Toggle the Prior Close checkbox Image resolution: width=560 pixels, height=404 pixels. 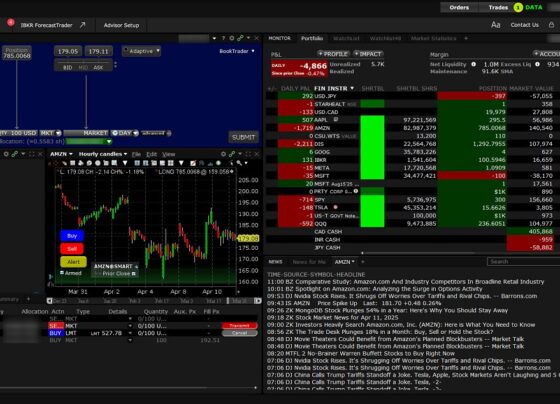[x=134, y=274]
